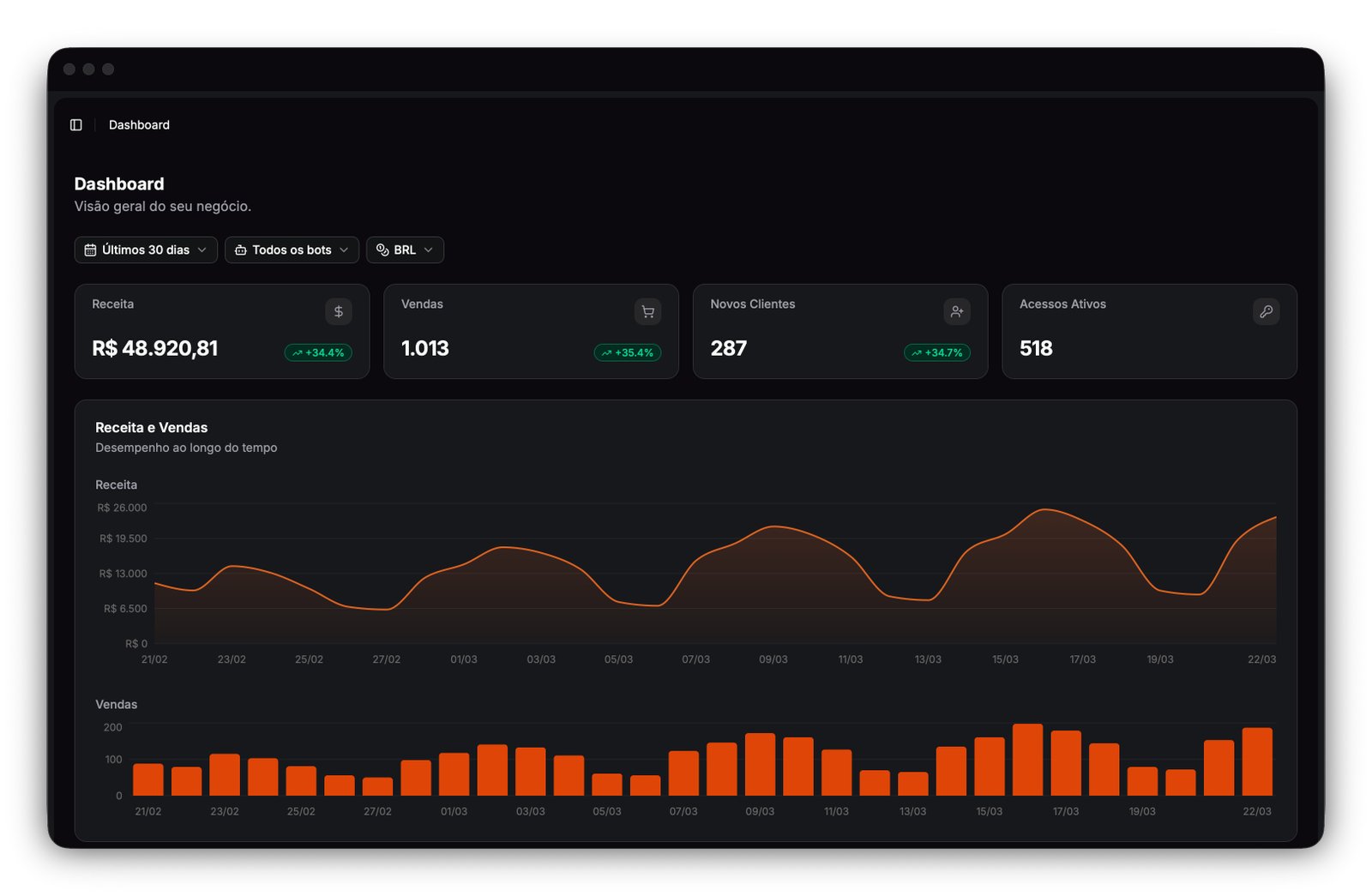Click the add-user icon in Novos Clientes card
The image size is (1372, 896).
pos(957,311)
